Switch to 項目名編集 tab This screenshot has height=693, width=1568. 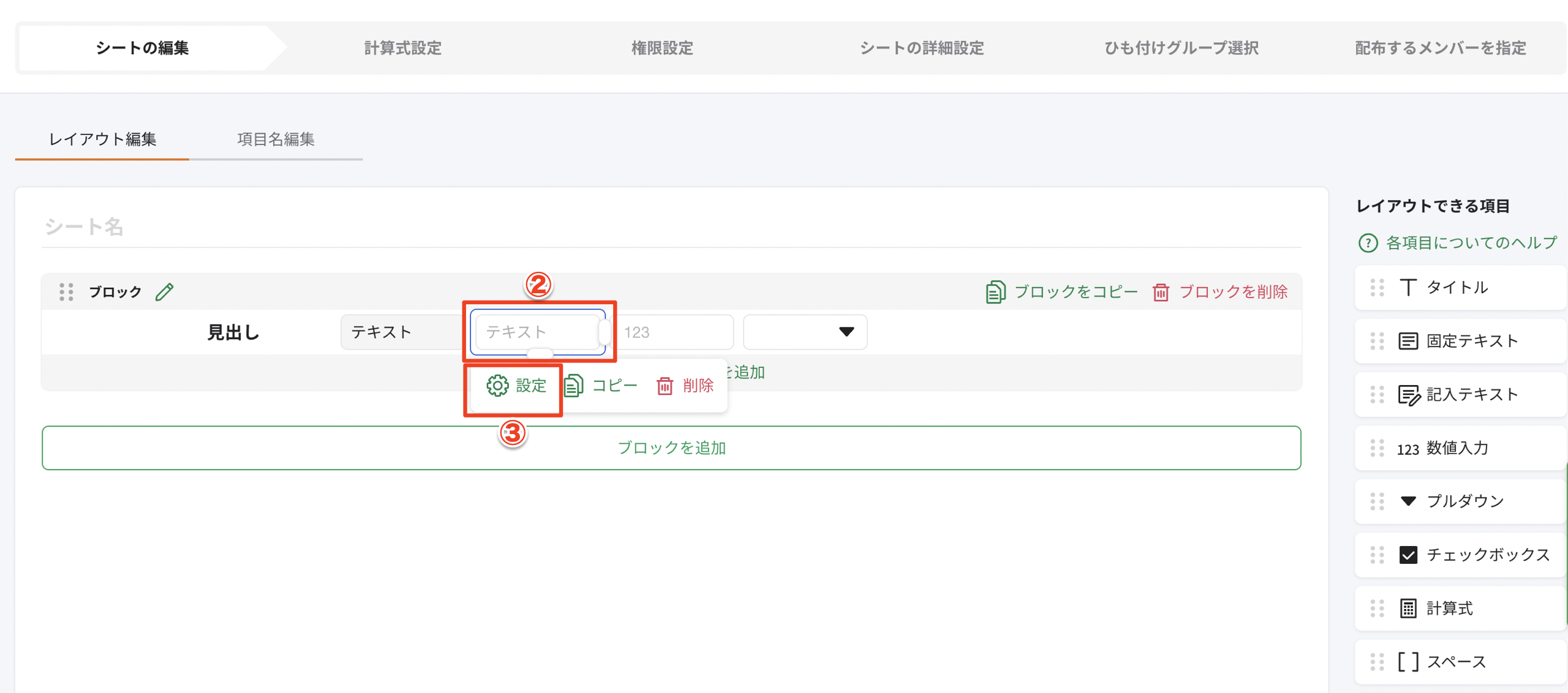276,140
